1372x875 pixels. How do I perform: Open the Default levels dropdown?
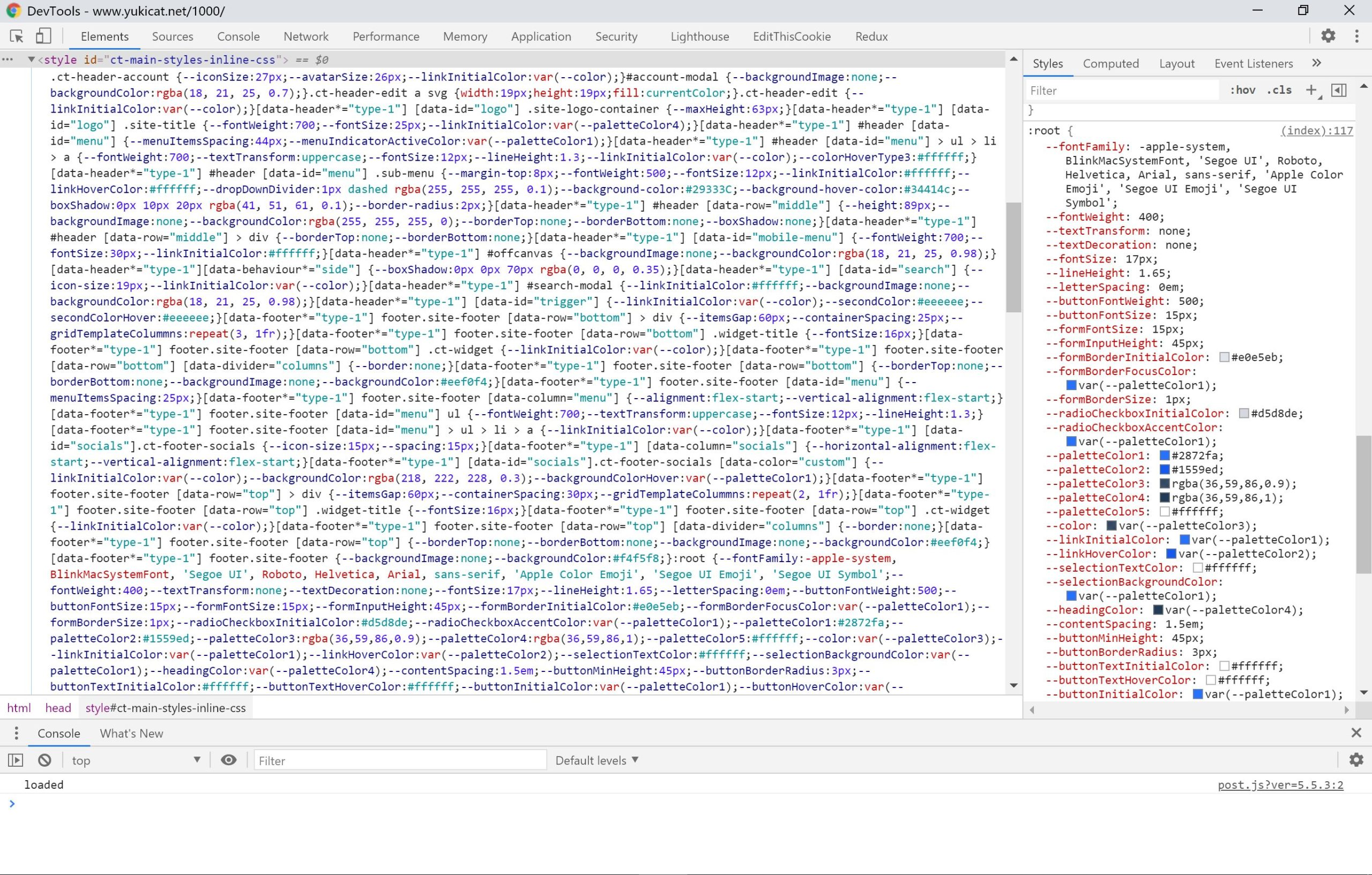tap(596, 760)
